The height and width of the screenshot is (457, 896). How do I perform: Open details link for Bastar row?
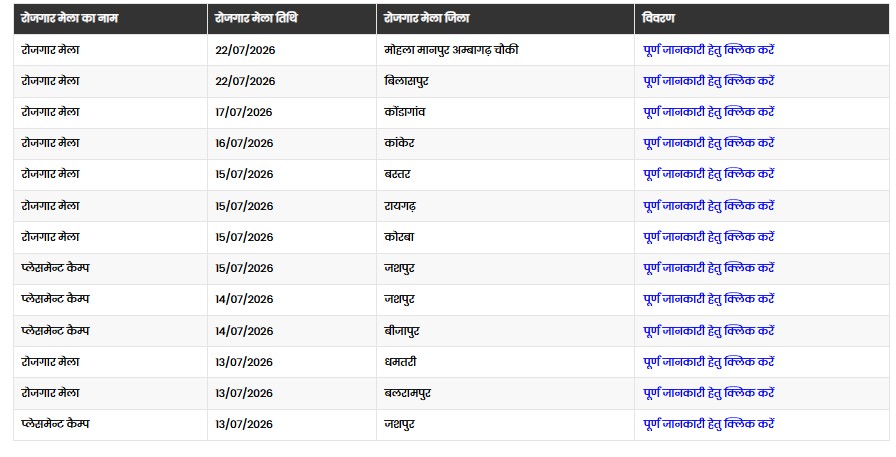point(709,174)
